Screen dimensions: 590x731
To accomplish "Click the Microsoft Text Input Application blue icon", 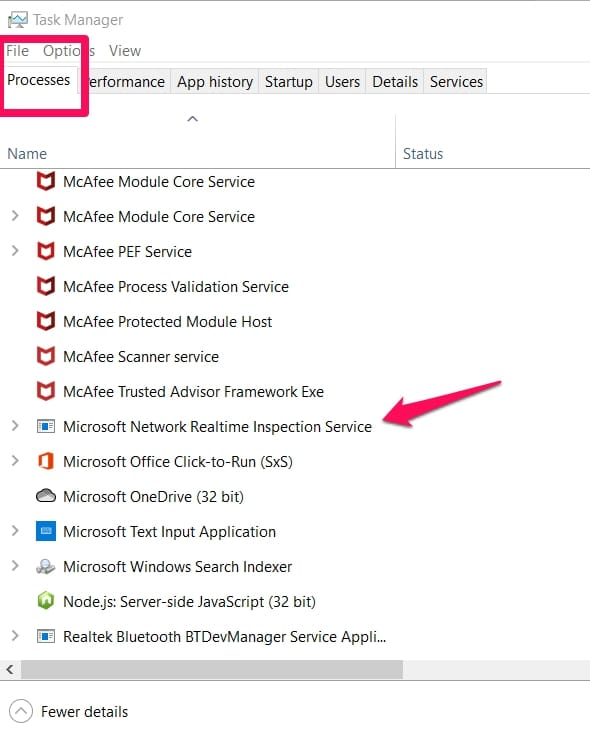I will [x=46, y=531].
